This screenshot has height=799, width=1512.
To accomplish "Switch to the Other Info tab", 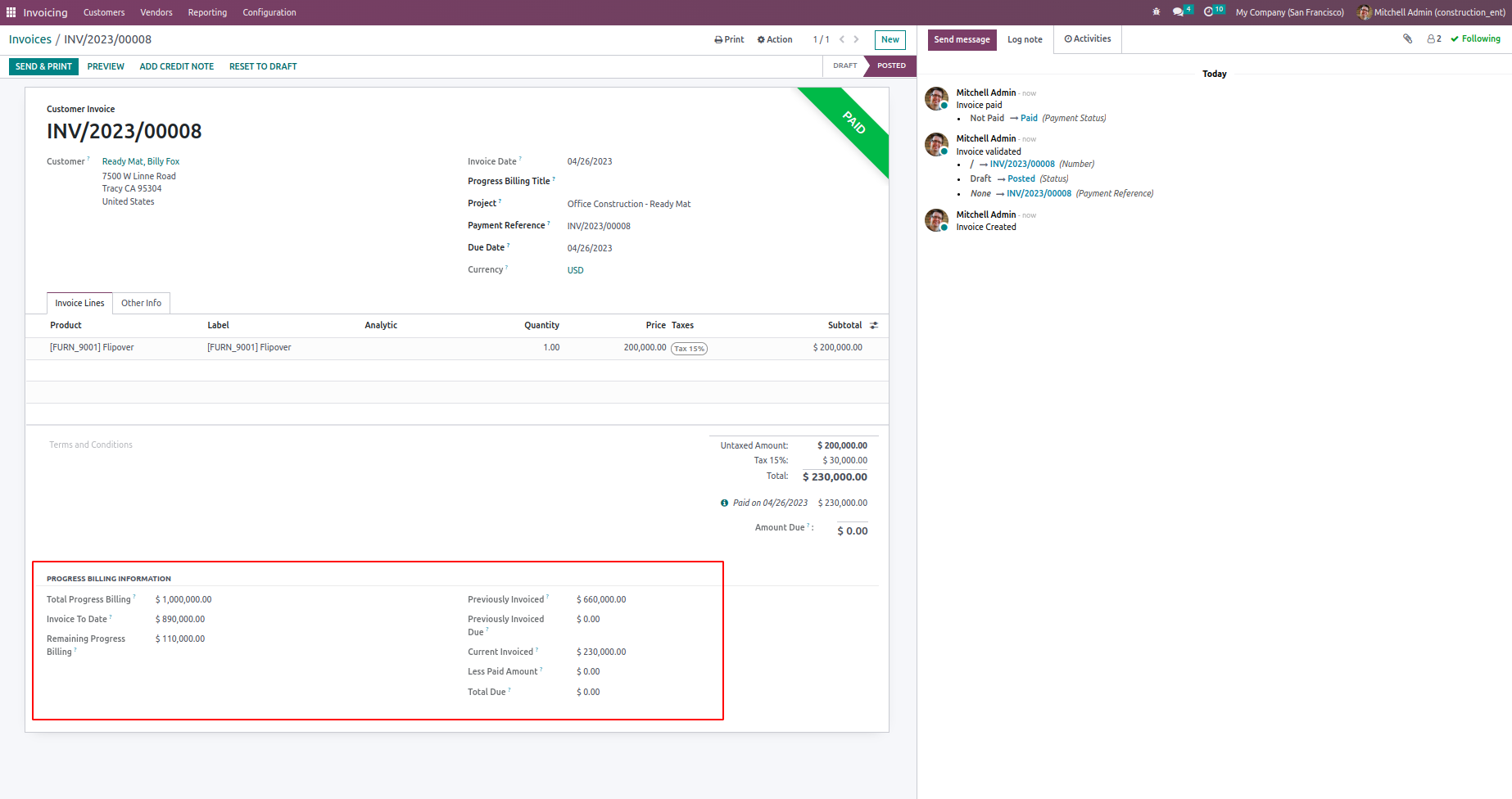I will coord(141,303).
